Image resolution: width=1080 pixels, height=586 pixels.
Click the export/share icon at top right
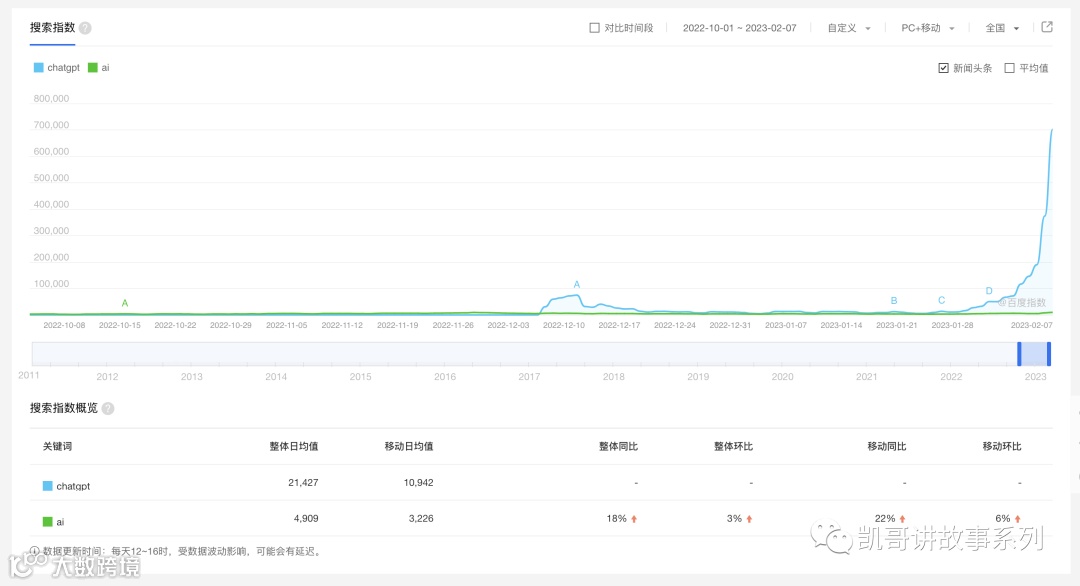tap(1047, 27)
